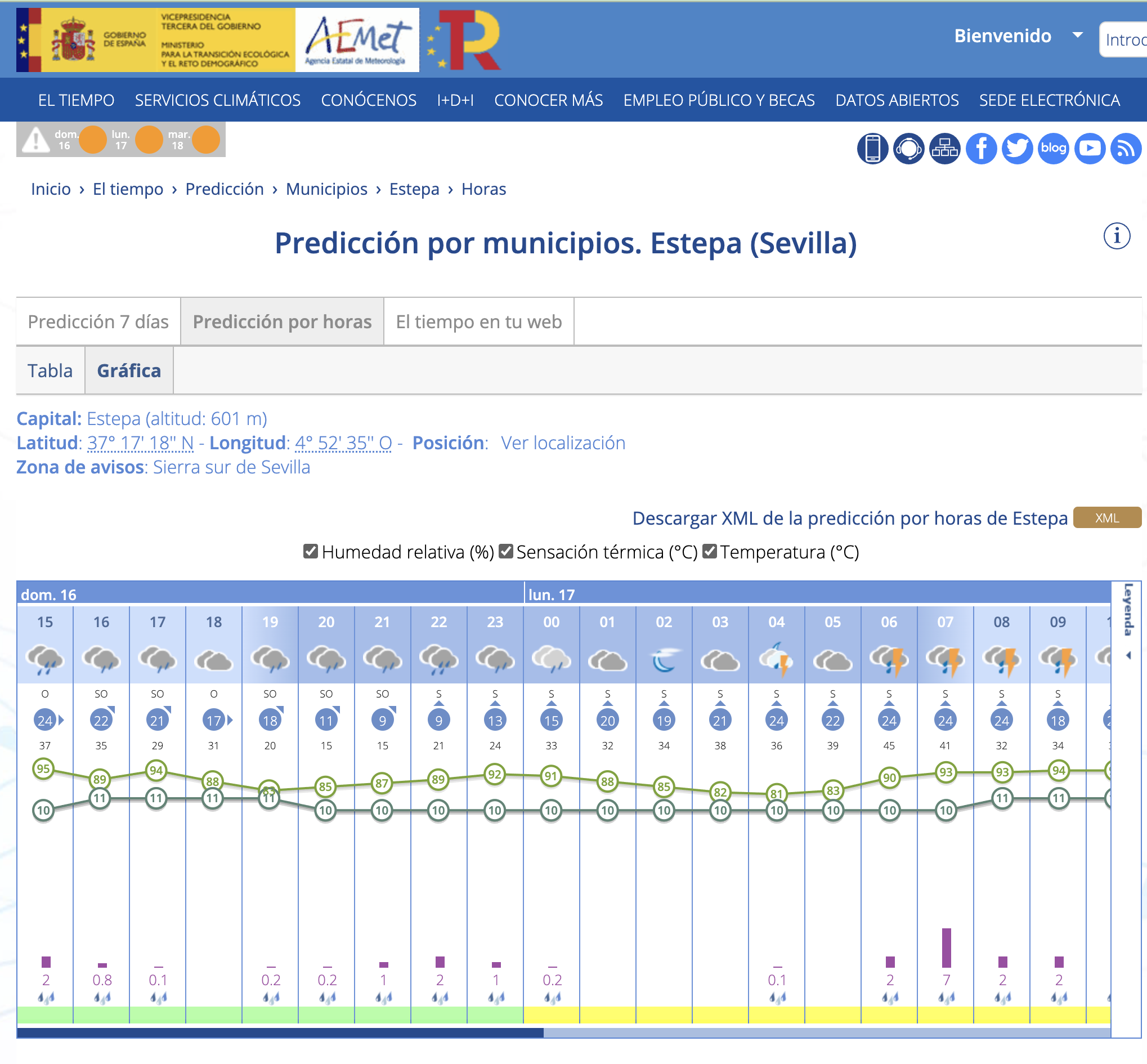Click the Facebook social icon
1147x1064 pixels.
click(980, 149)
